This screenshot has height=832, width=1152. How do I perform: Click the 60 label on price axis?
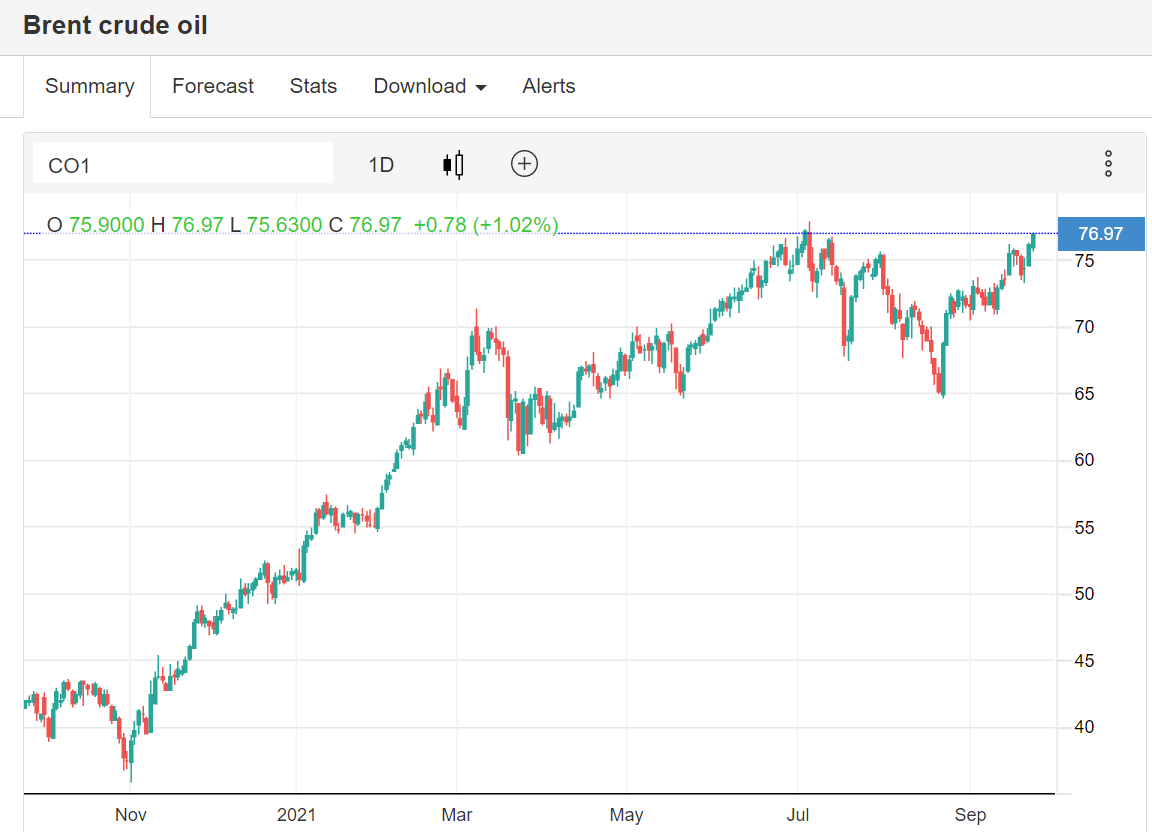1084,460
